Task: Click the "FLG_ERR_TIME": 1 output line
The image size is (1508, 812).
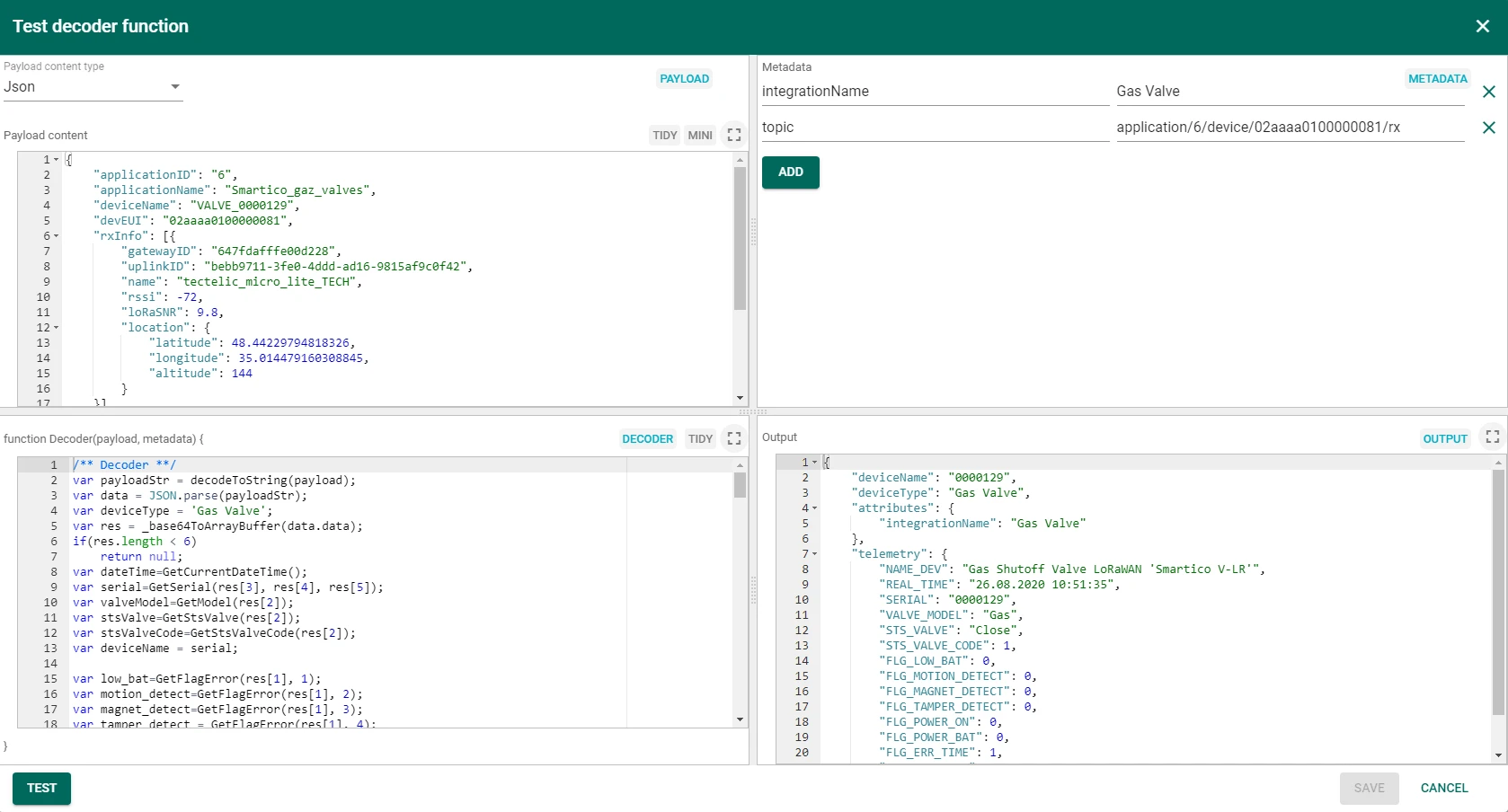Action: point(941,753)
